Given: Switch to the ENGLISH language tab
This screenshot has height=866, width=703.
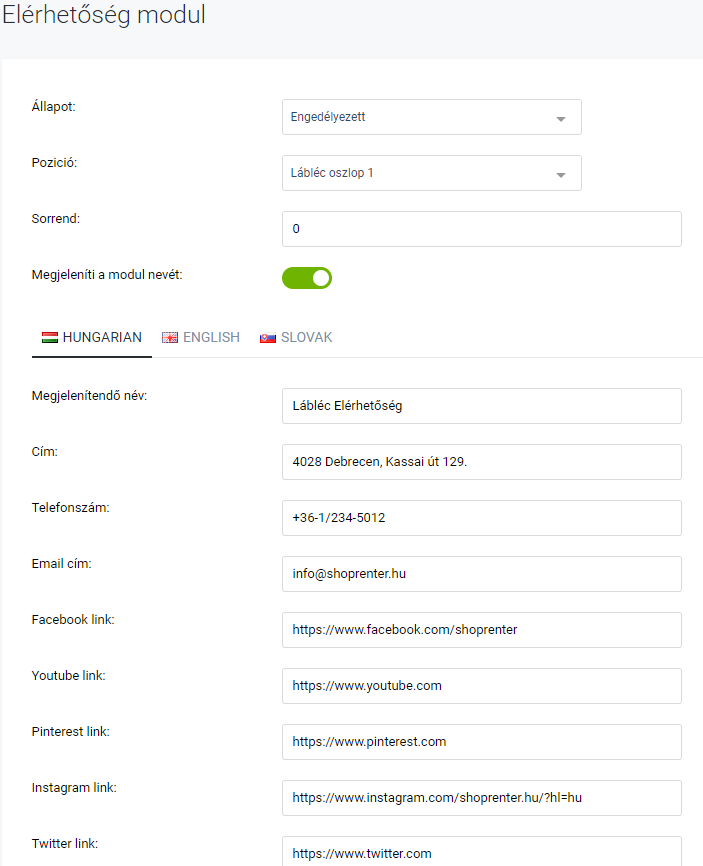Looking at the screenshot, I should click(x=211, y=338).
